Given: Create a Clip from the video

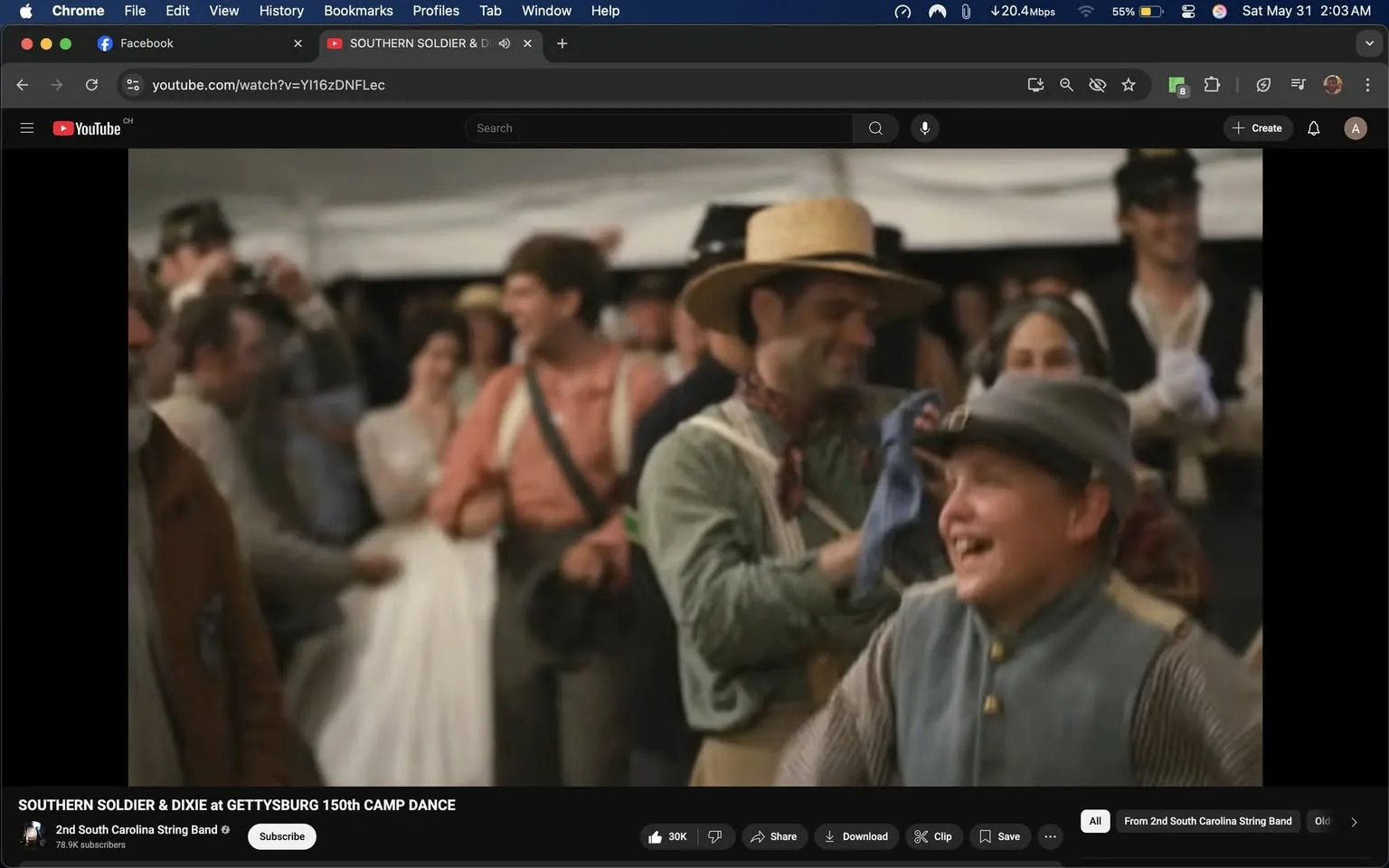Looking at the screenshot, I should coord(933,836).
